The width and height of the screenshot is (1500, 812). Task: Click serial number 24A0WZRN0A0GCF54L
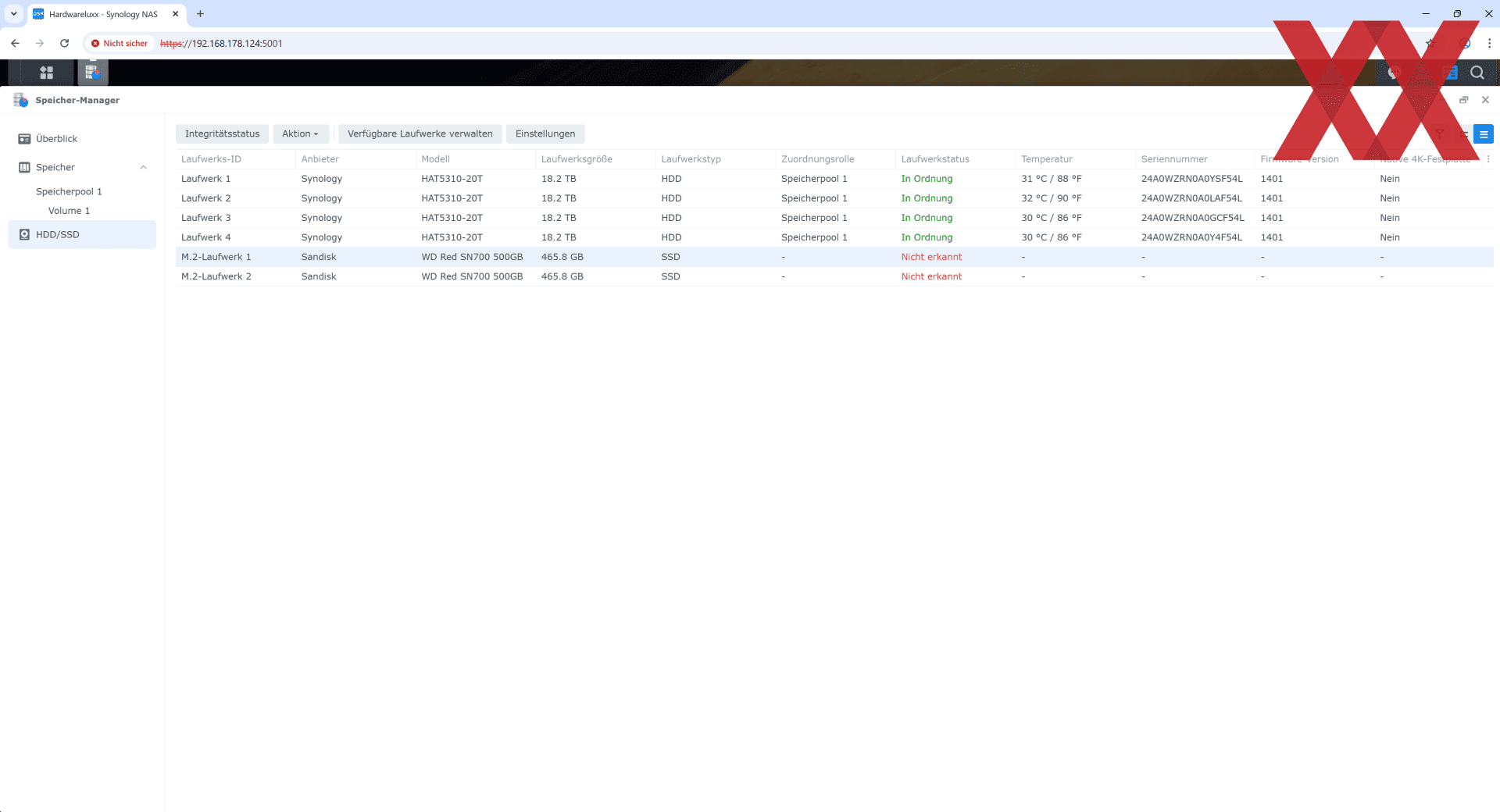pyautogui.click(x=1192, y=218)
